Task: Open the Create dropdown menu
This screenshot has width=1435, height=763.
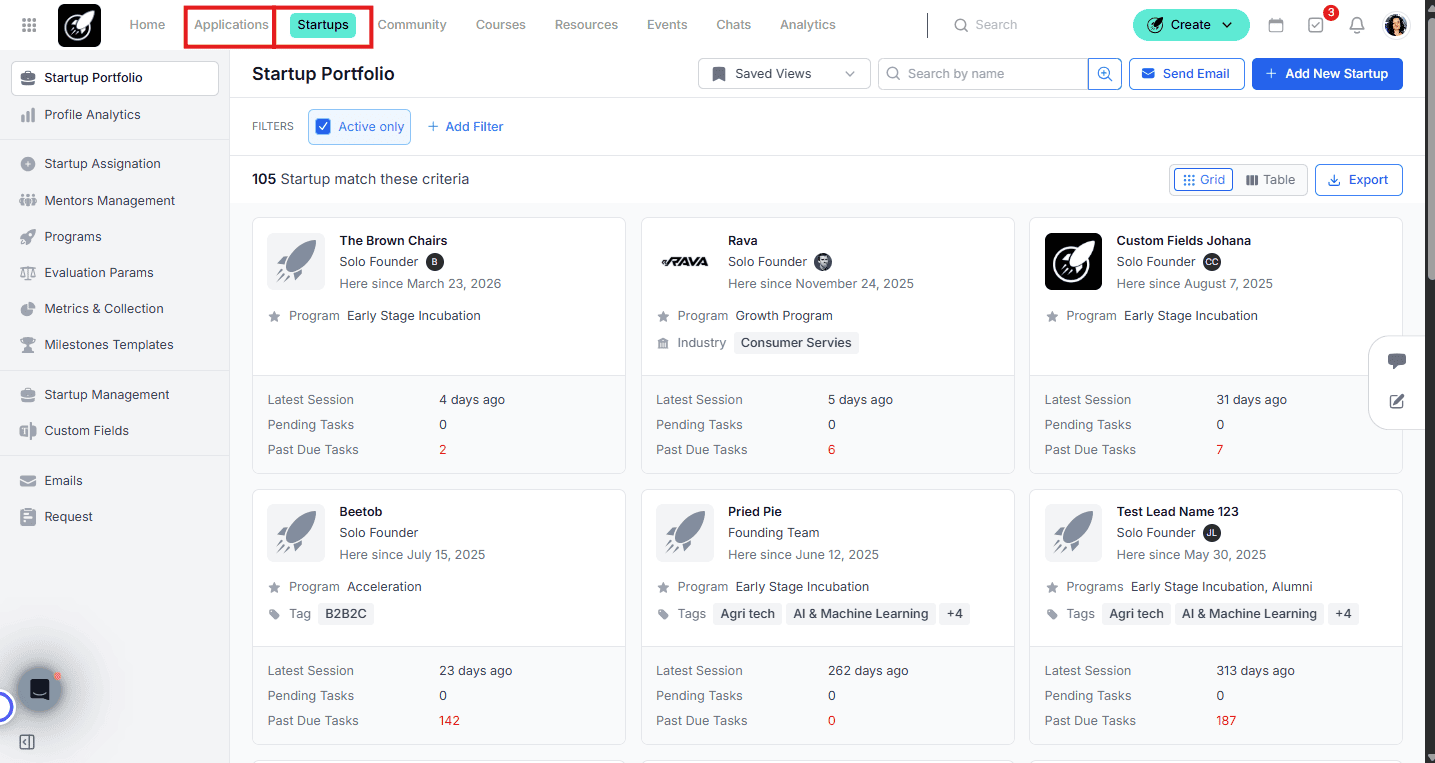Action: point(1191,25)
